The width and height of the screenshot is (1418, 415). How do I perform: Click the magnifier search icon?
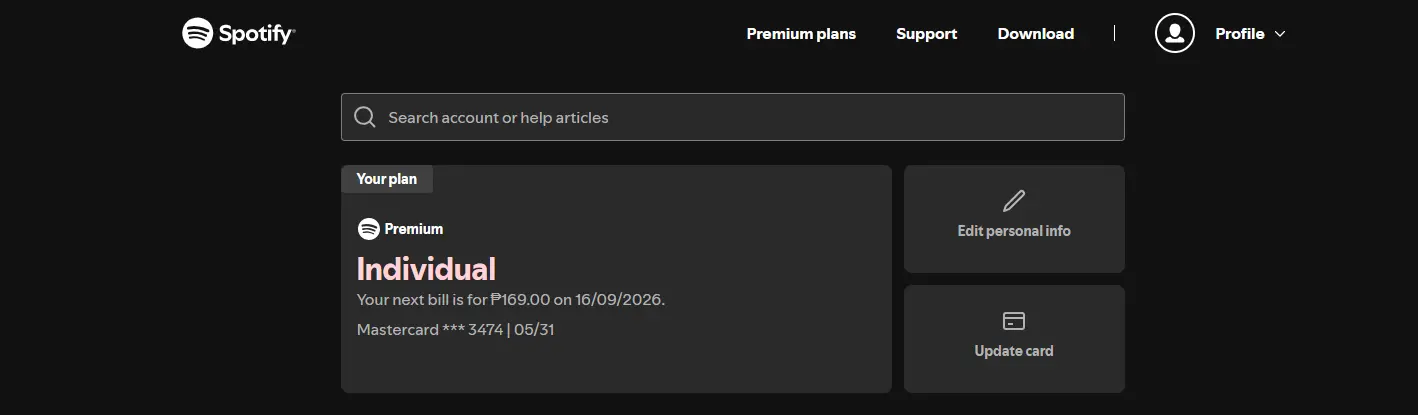pyautogui.click(x=365, y=117)
